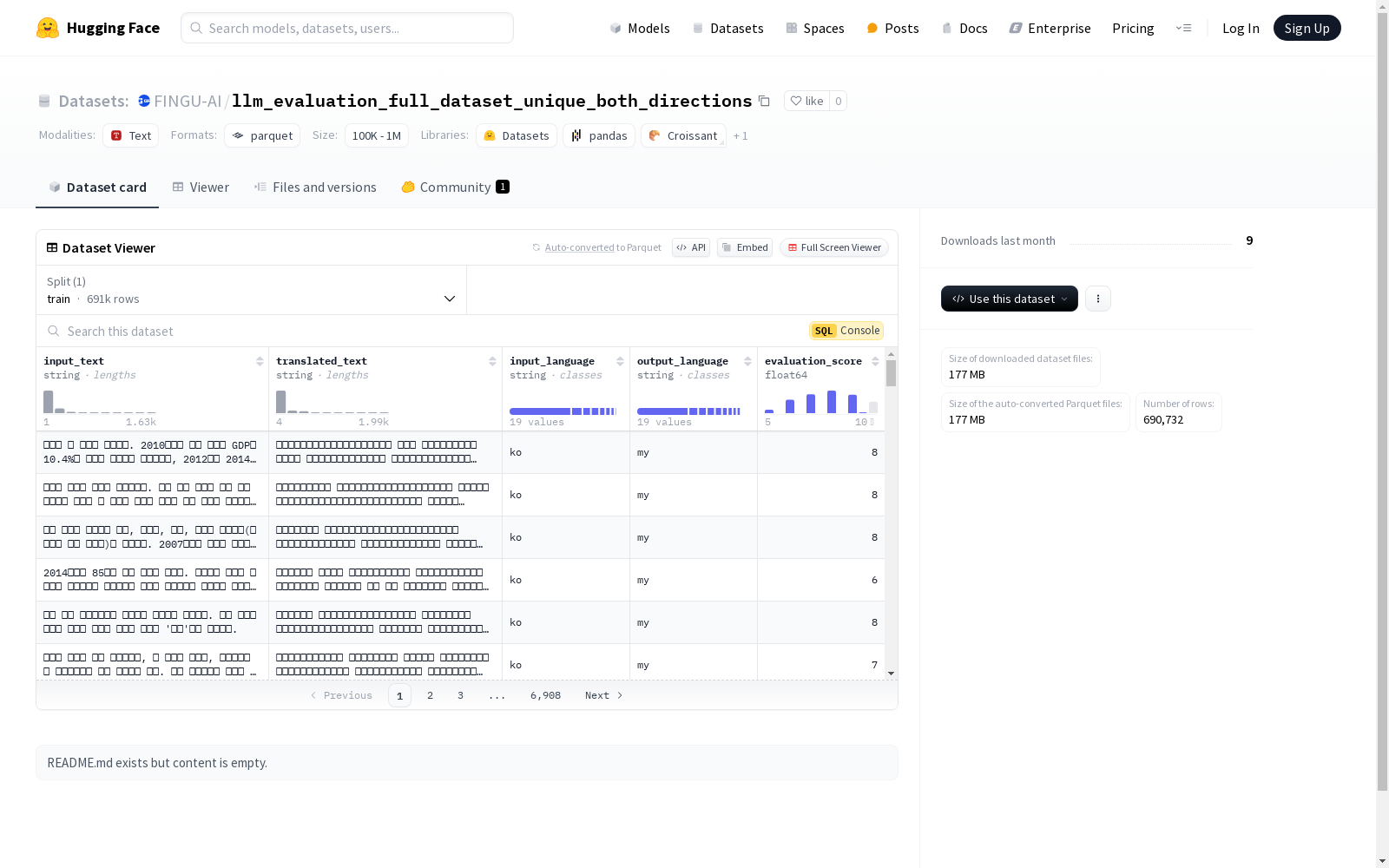Click the Number of rows value 690,732
The image size is (1389, 868).
[1163, 420]
